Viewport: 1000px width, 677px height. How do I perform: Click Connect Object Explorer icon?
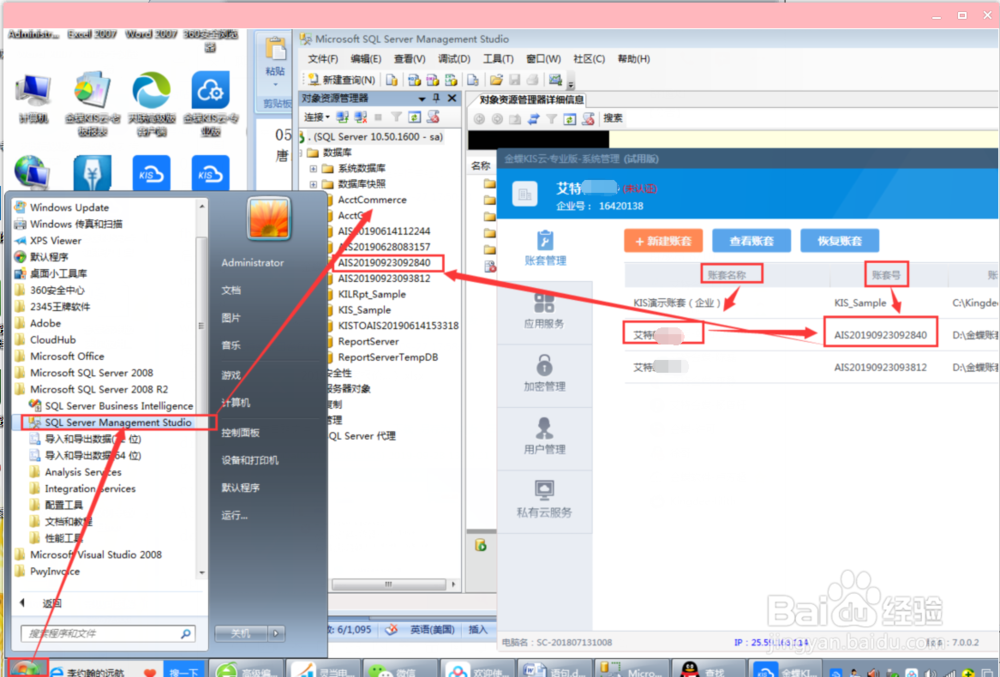coord(342,117)
